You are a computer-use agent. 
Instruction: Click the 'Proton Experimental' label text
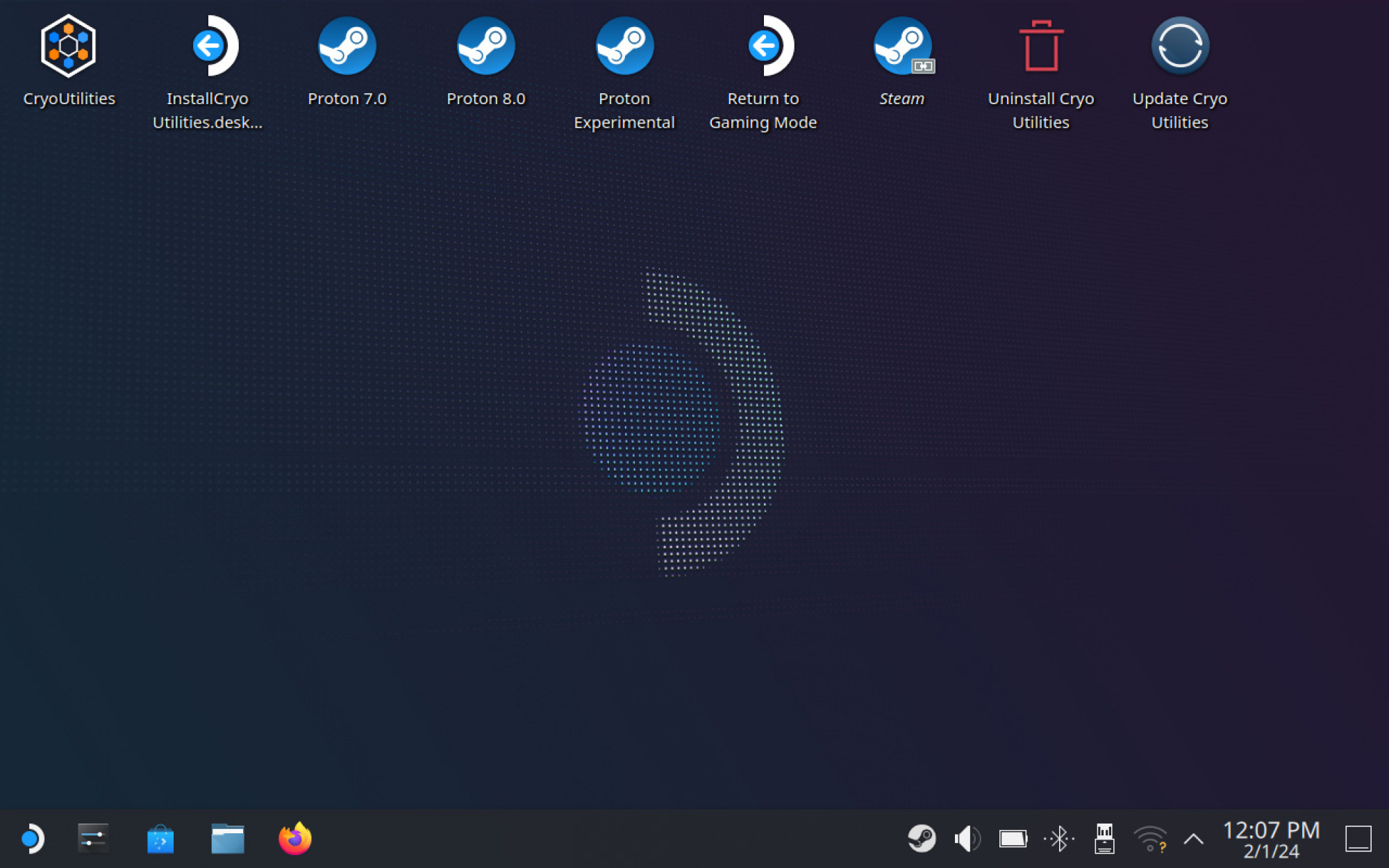(x=624, y=110)
